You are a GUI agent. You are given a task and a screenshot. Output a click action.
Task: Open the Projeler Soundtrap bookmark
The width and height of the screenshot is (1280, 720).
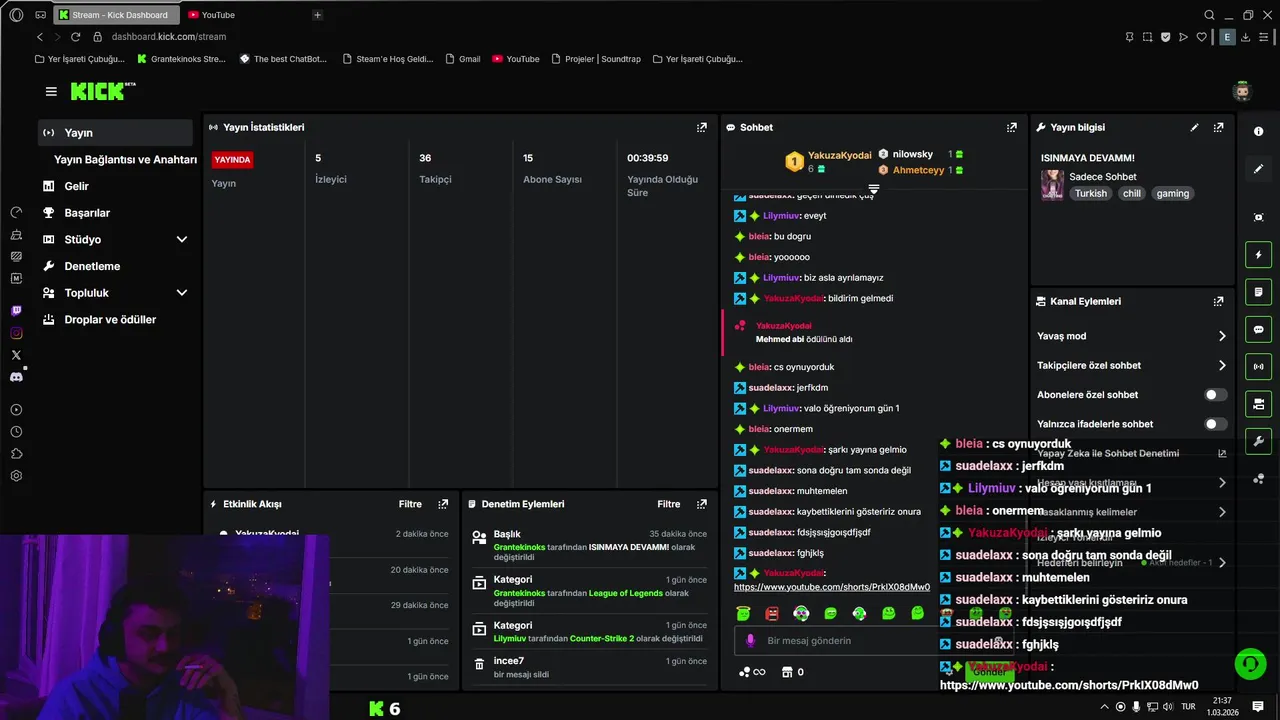click(x=594, y=59)
